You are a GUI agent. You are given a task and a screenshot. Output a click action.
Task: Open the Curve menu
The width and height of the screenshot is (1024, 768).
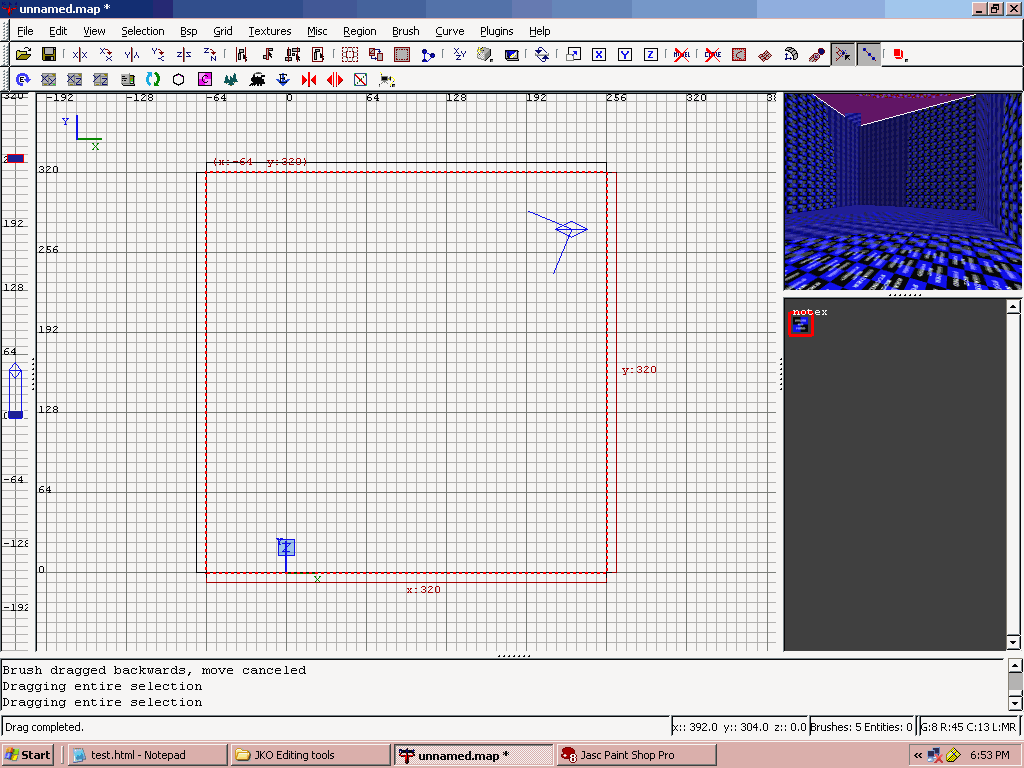point(449,31)
